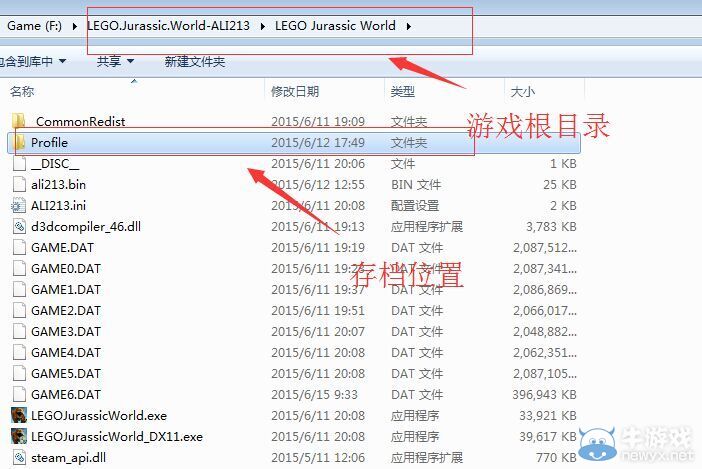This screenshot has height=469, width=702.
Task: Click the GAME4.DAT file icon
Action: (19, 353)
